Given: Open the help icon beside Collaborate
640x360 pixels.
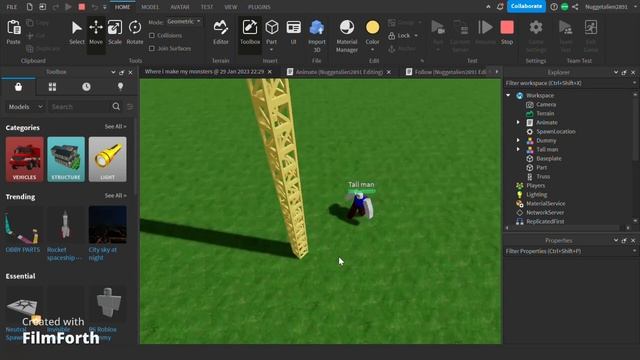Looking at the screenshot, I should (554, 7).
